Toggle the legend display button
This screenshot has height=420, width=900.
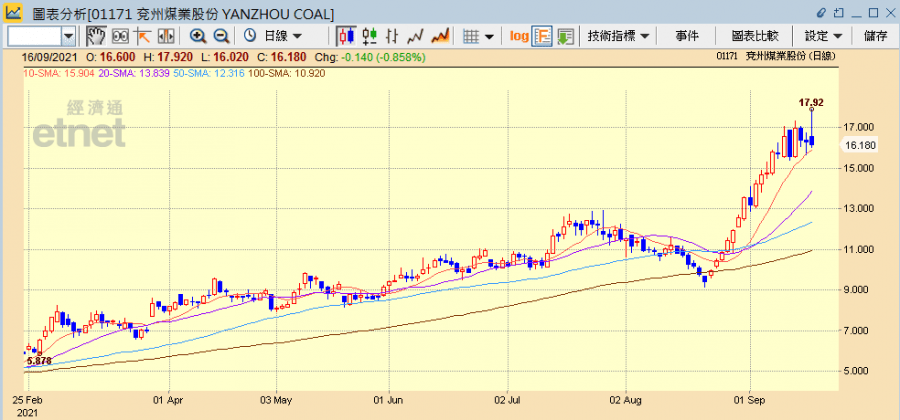point(542,35)
